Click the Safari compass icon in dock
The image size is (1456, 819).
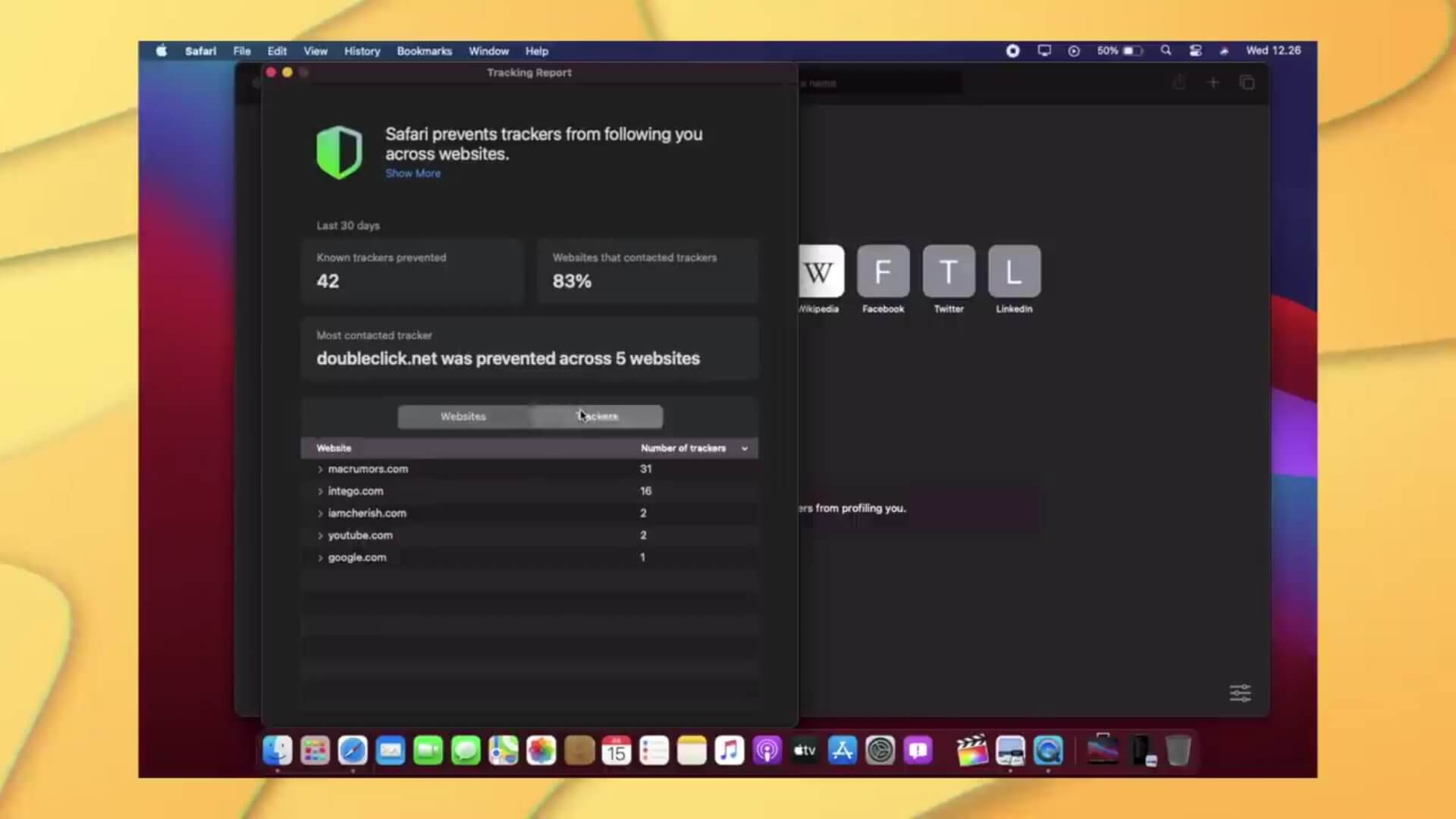point(353,751)
